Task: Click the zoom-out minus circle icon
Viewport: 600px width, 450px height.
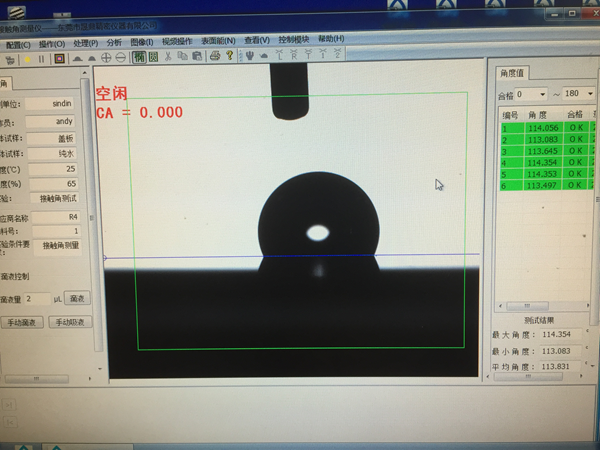Action: pyautogui.click(x=121, y=58)
